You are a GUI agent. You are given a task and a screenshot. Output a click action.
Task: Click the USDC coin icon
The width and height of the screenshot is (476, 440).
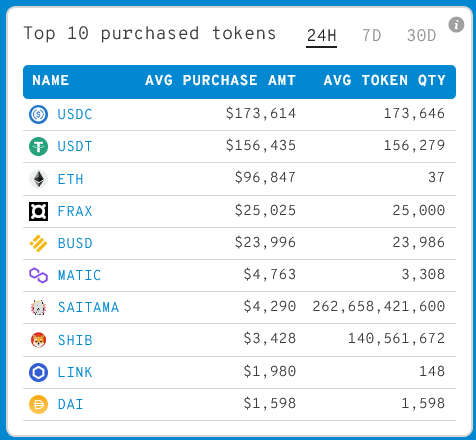pyautogui.click(x=38, y=114)
